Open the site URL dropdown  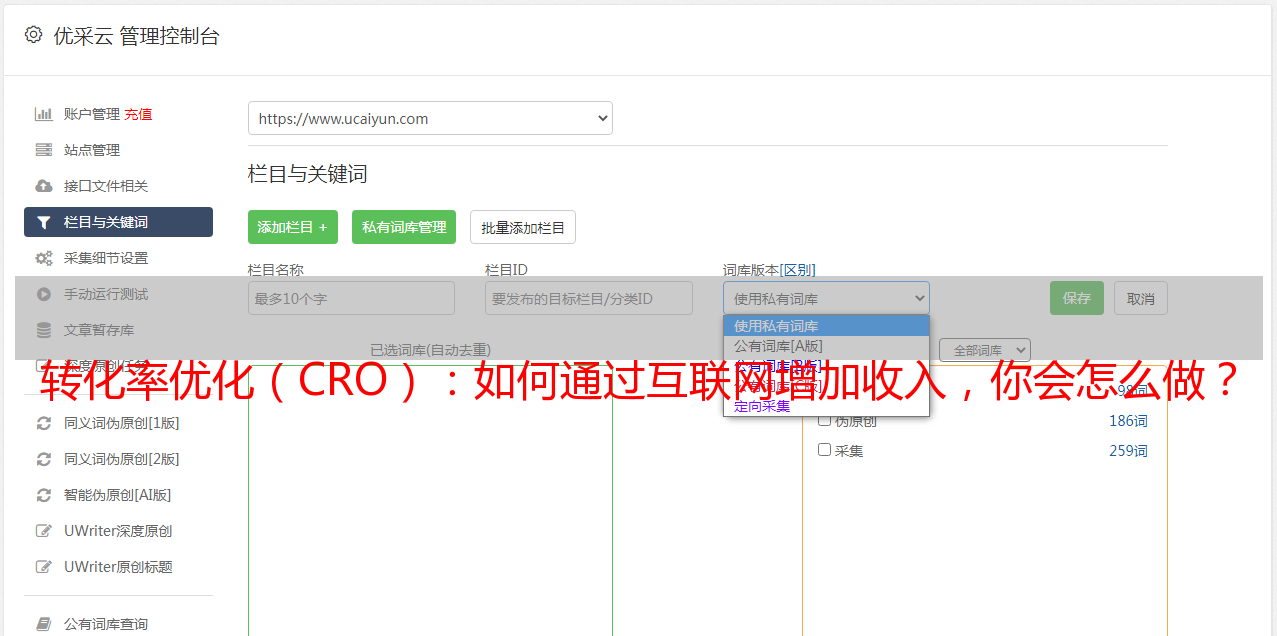[x=430, y=118]
